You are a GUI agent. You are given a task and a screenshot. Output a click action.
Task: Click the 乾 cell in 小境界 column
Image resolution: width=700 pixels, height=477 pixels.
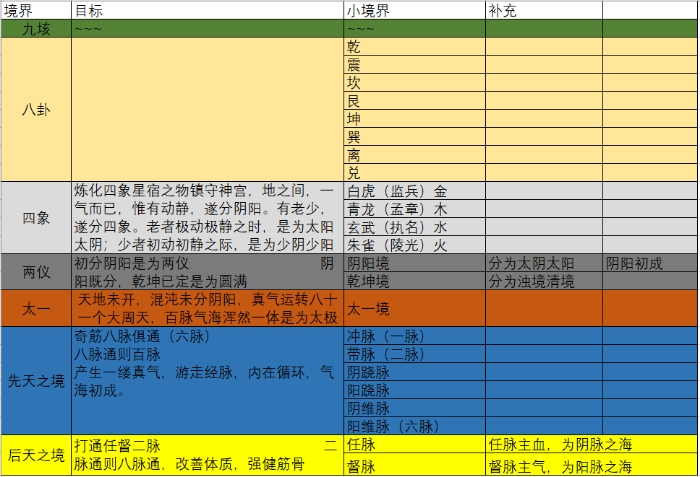point(414,47)
